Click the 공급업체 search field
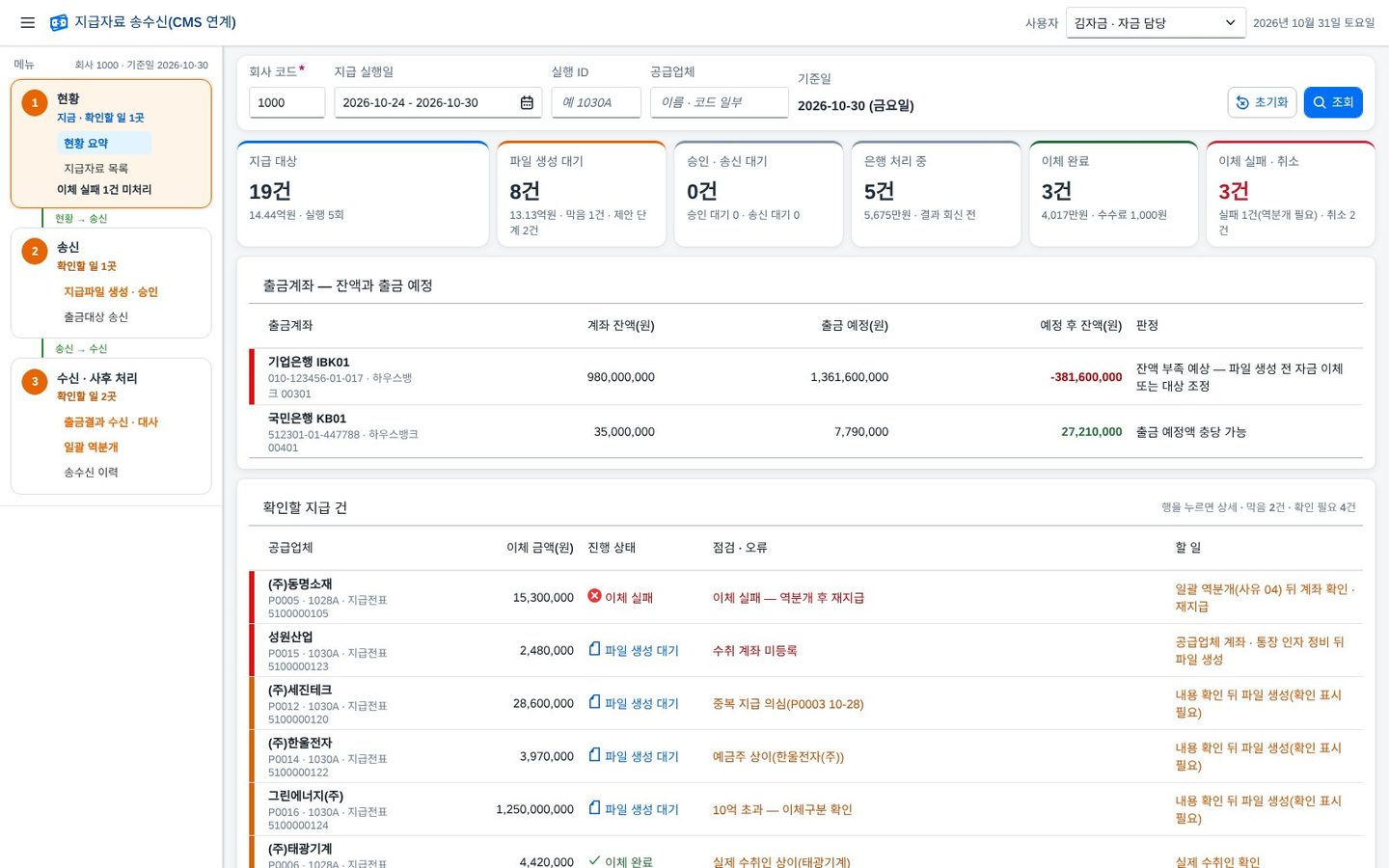 click(x=720, y=102)
